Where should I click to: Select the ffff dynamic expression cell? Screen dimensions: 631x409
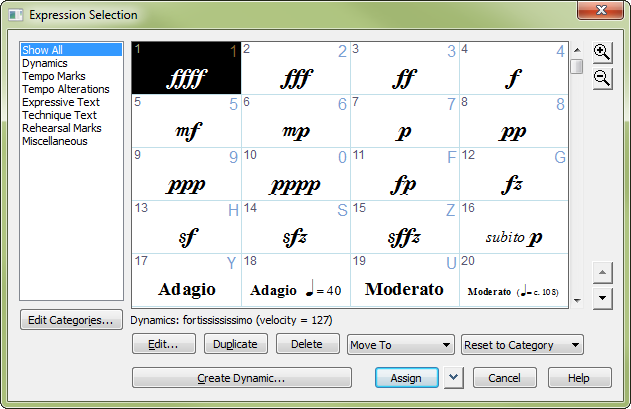(x=187, y=68)
